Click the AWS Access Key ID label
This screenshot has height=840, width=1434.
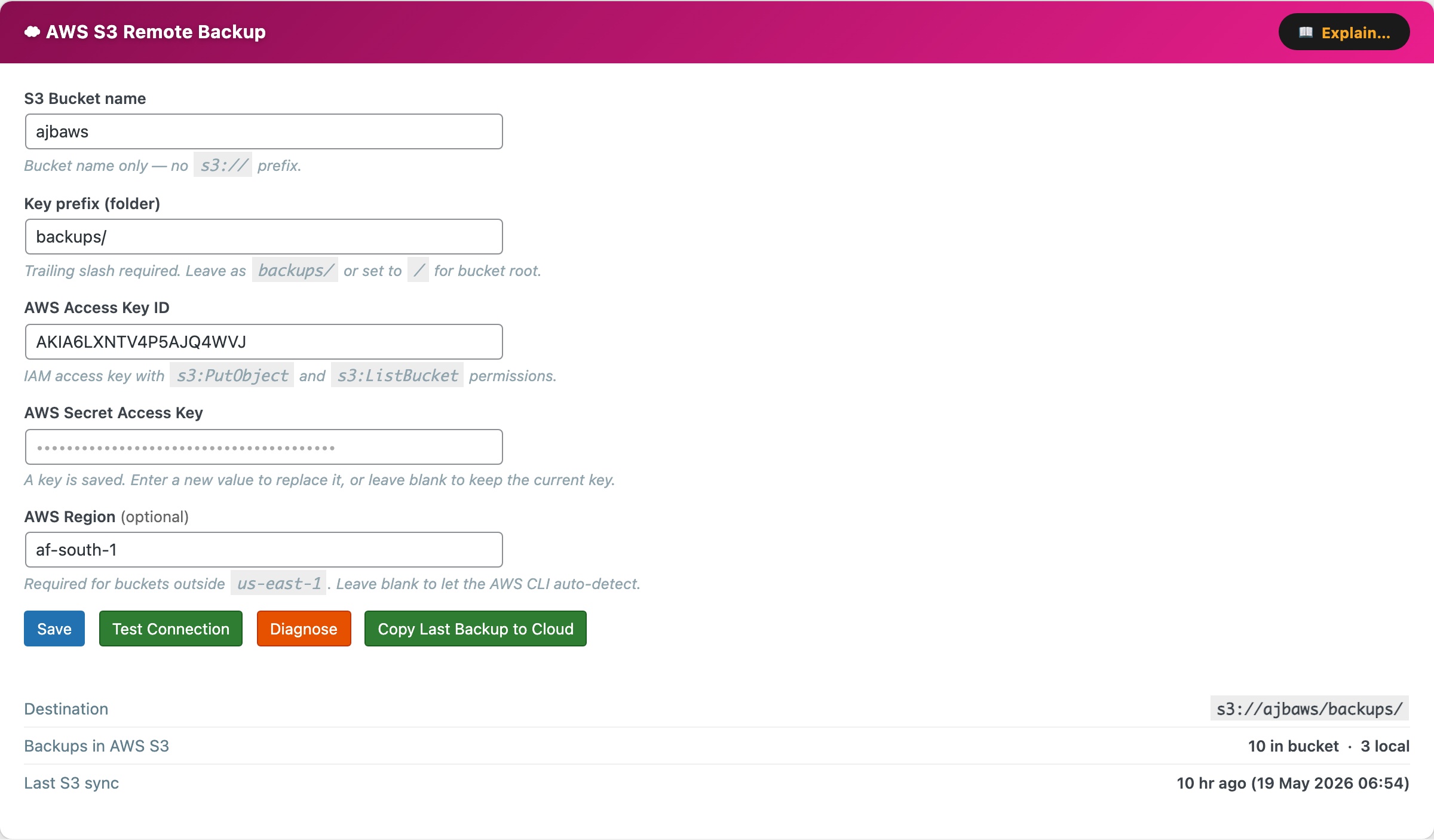[x=97, y=307]
